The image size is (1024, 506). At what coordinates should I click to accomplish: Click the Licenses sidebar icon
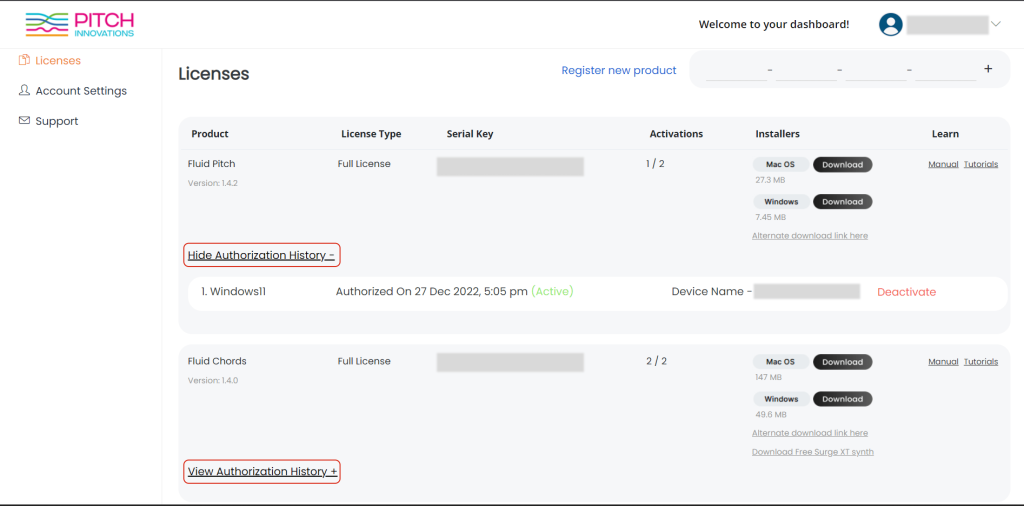point(24,60)
